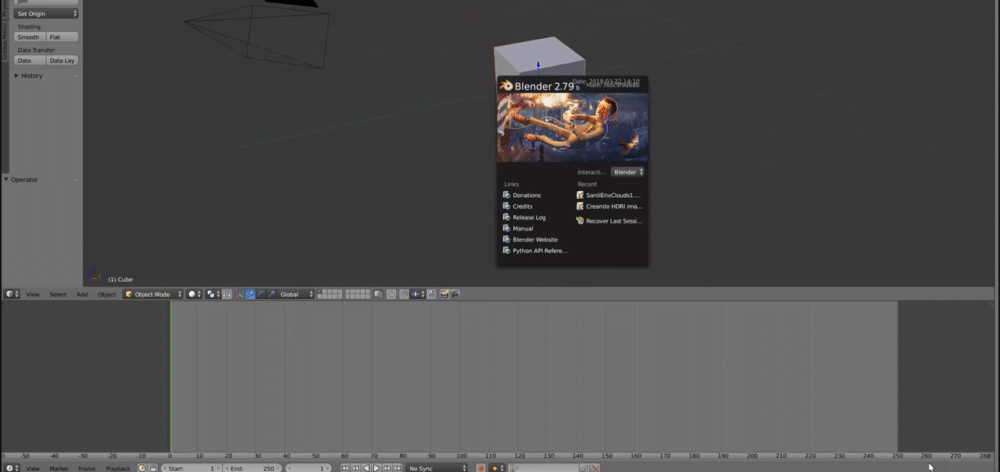Toggle the timeline preview range clock icon
The width and height of the screenshot is (1000, 472).
click(142, 468)
